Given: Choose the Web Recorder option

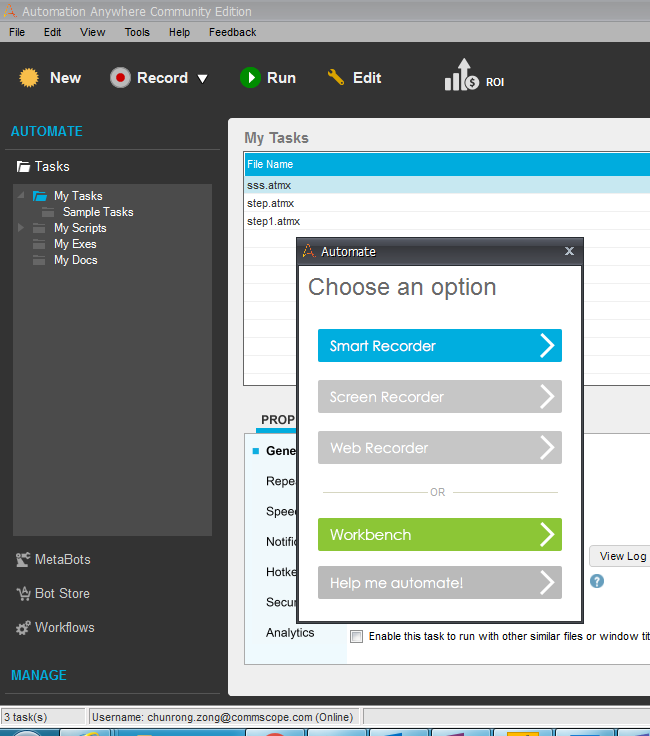Looking at the screenshot, I should click(440, 447).
